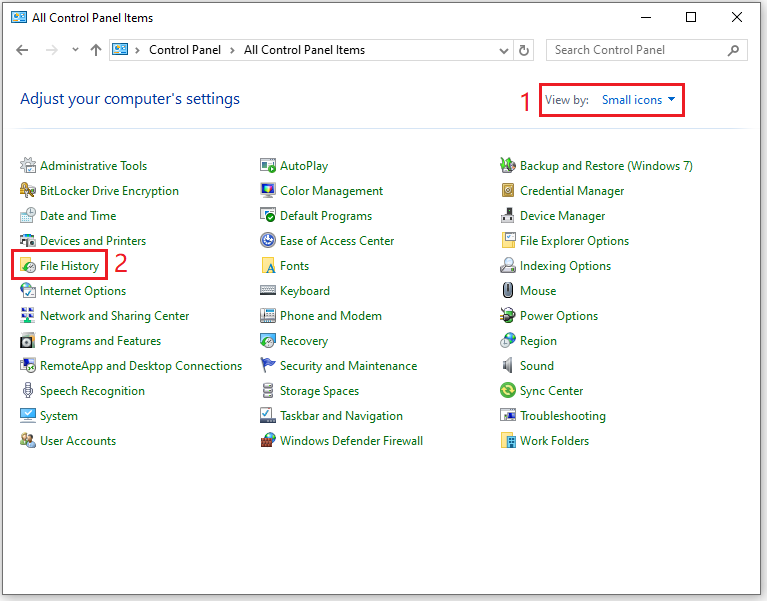This screenshot has height=601, width=767.
Task: Click the Default Programs icon
Action: 268,216
